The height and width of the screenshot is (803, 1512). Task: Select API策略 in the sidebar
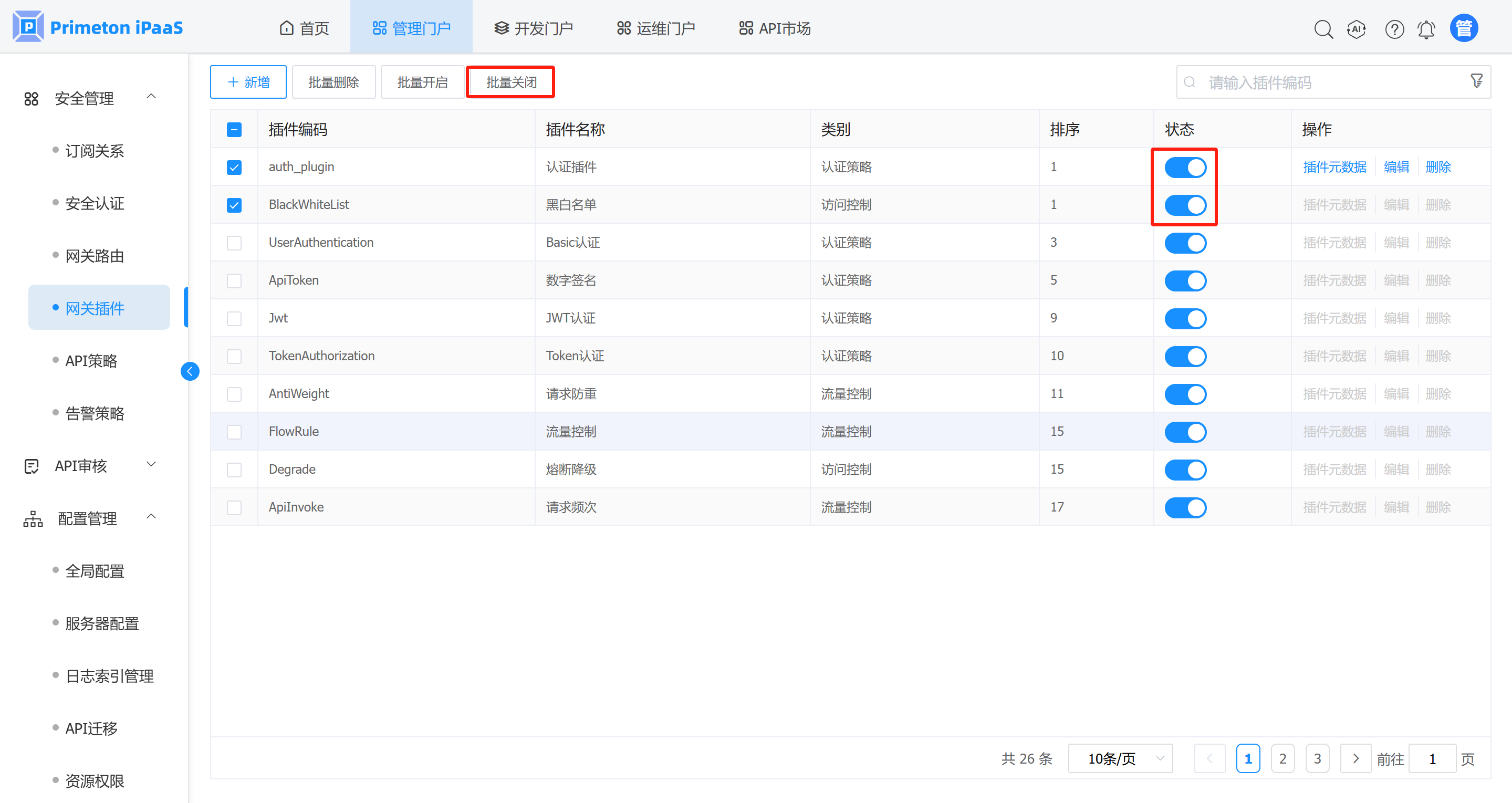[91, 361]
